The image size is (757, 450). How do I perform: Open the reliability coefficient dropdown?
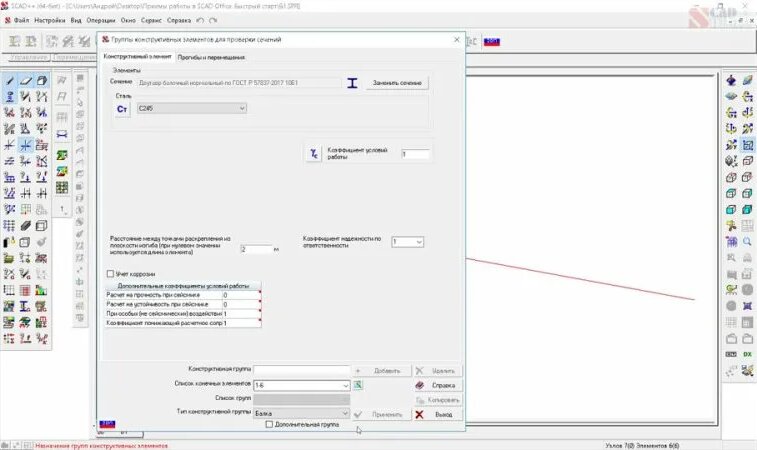[x=407, y=242]
